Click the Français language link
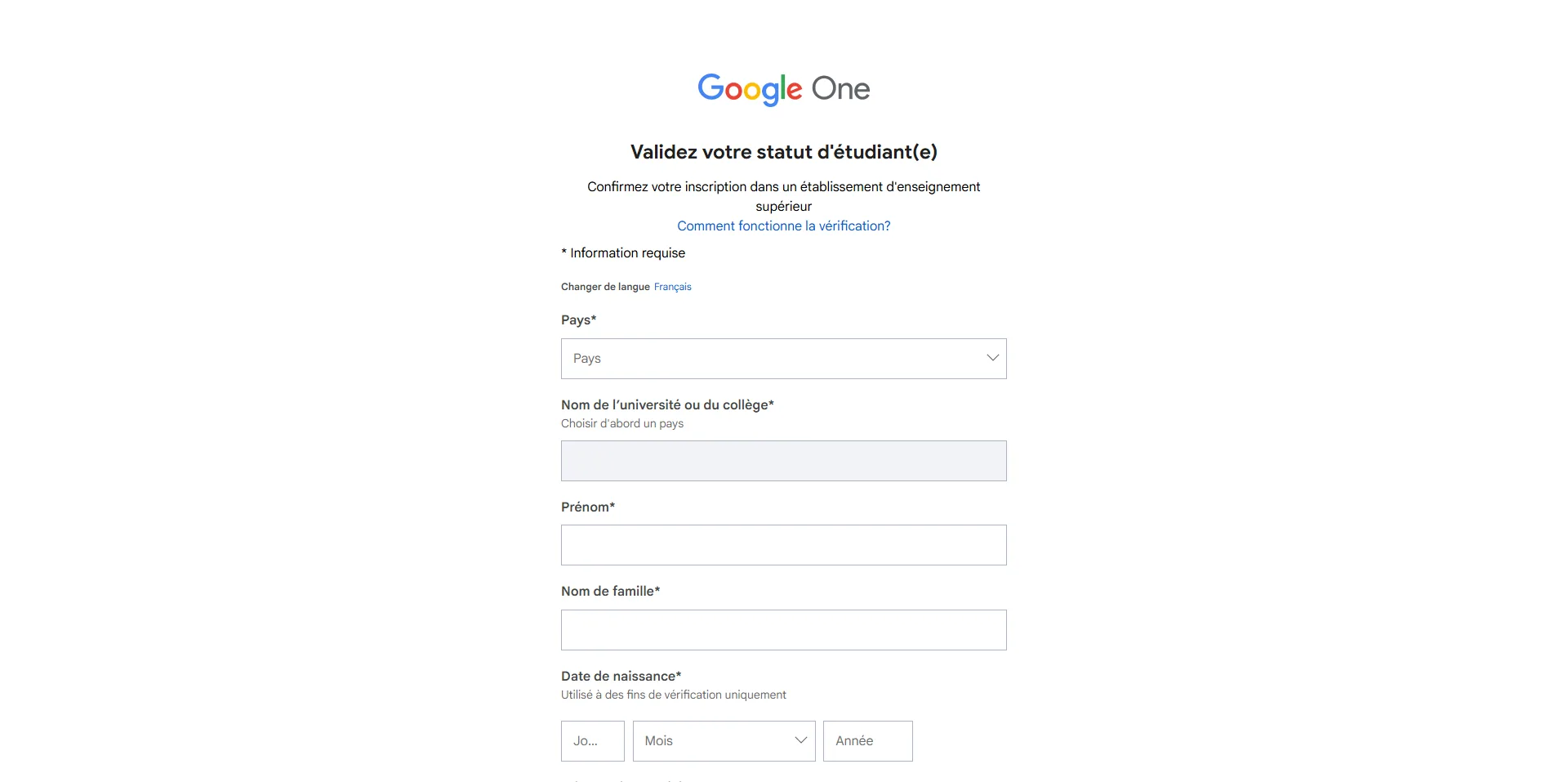 tap(672, 287)
